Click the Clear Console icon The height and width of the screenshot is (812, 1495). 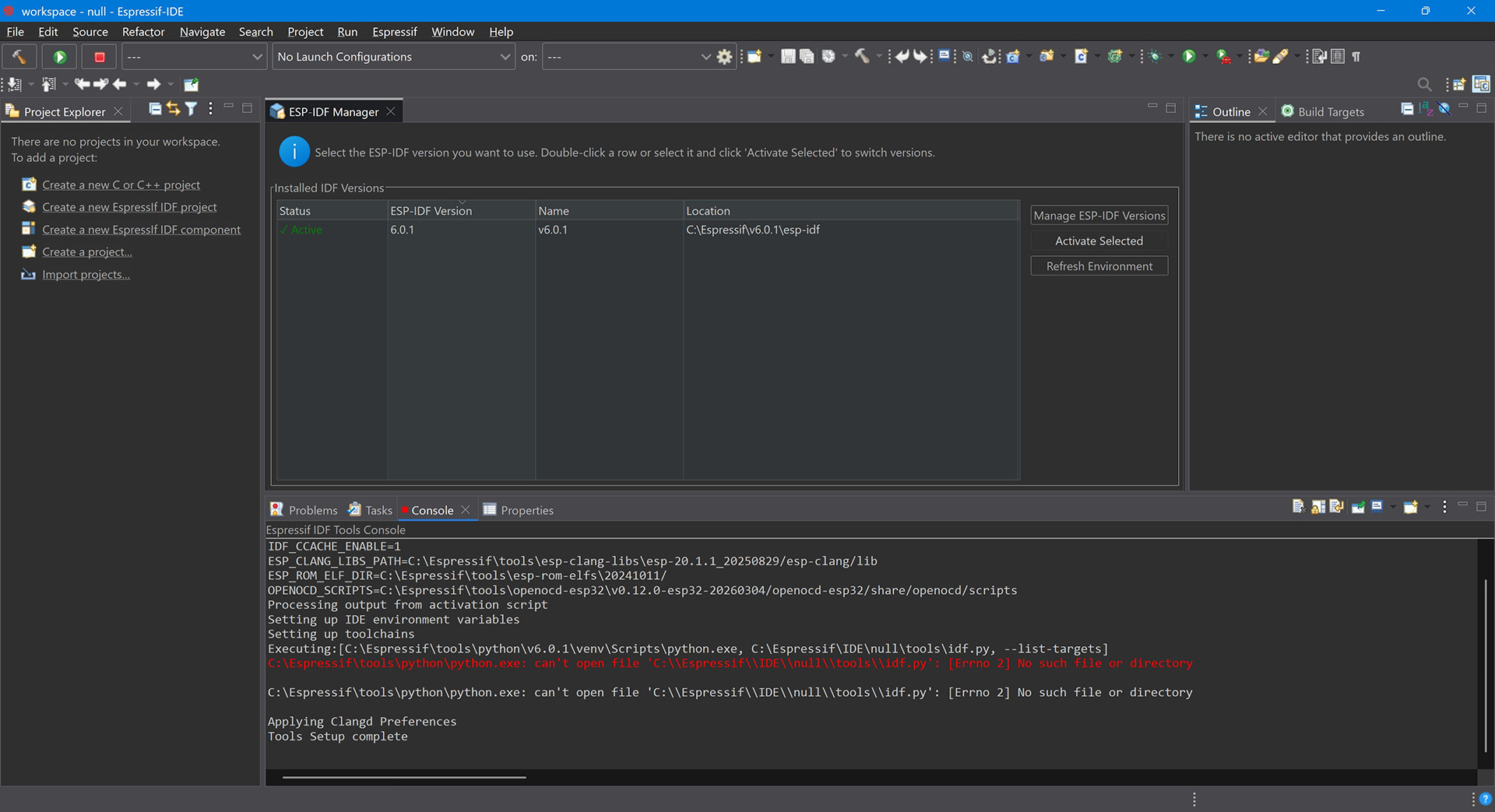[x=1300, y=507]
